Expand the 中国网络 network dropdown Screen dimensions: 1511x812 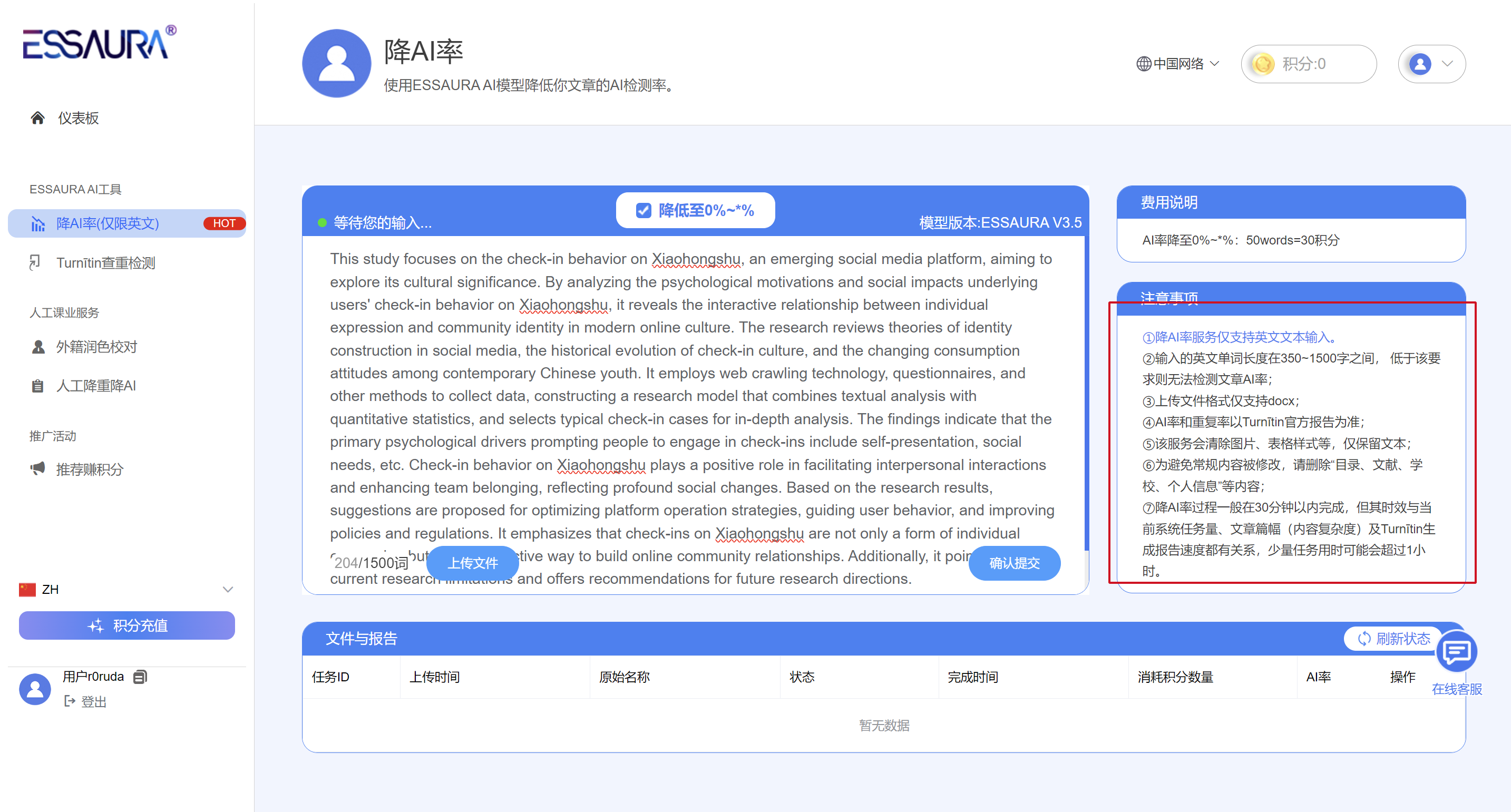point(1178,64)
